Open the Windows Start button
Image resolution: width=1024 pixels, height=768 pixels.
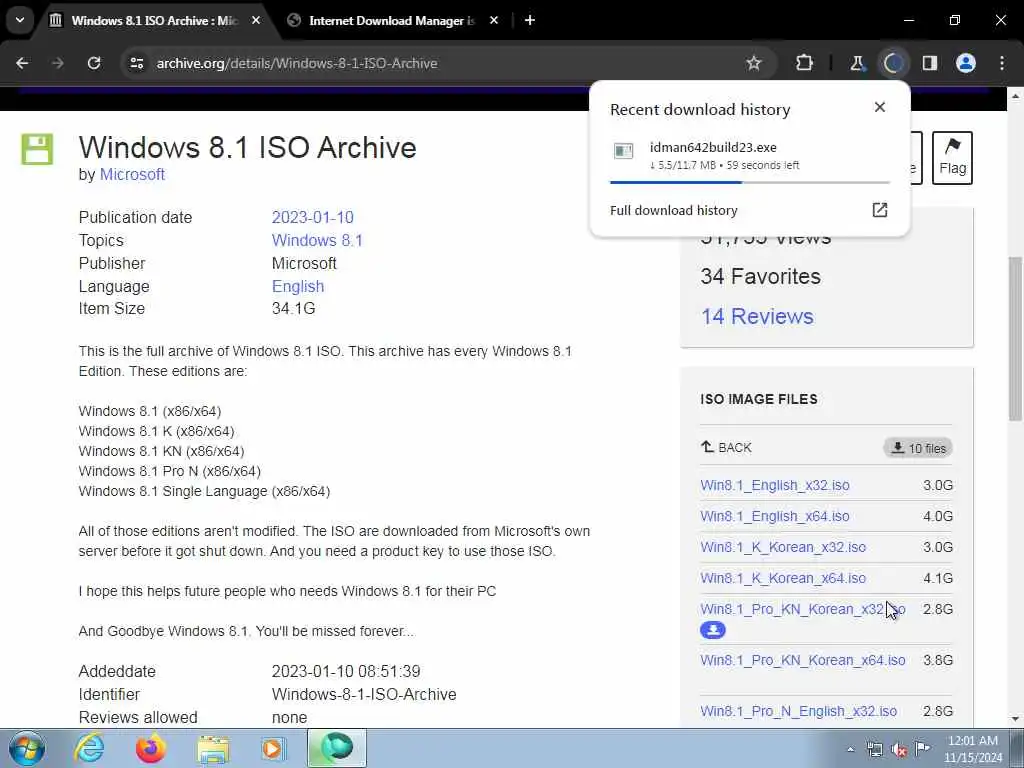pyautogui.click(x=26, y=748)
